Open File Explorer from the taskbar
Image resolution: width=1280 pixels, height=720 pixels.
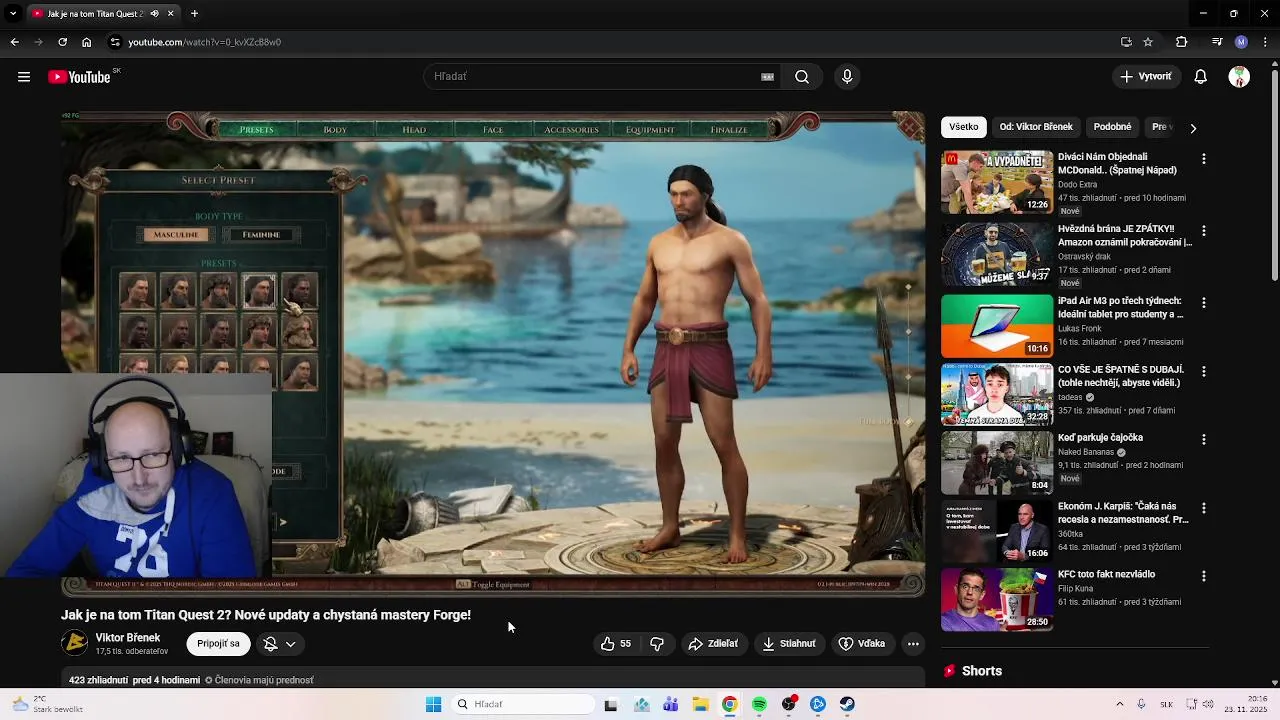coord(701,704)
